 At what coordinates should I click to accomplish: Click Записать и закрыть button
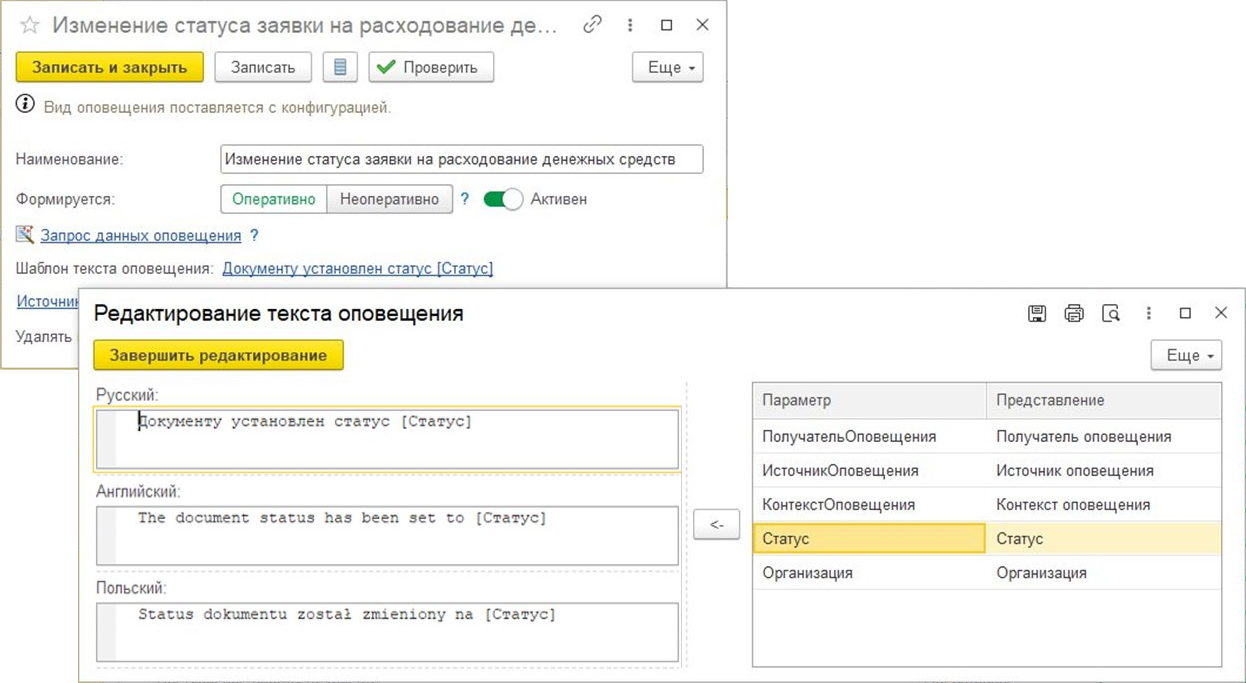point(110,68)
